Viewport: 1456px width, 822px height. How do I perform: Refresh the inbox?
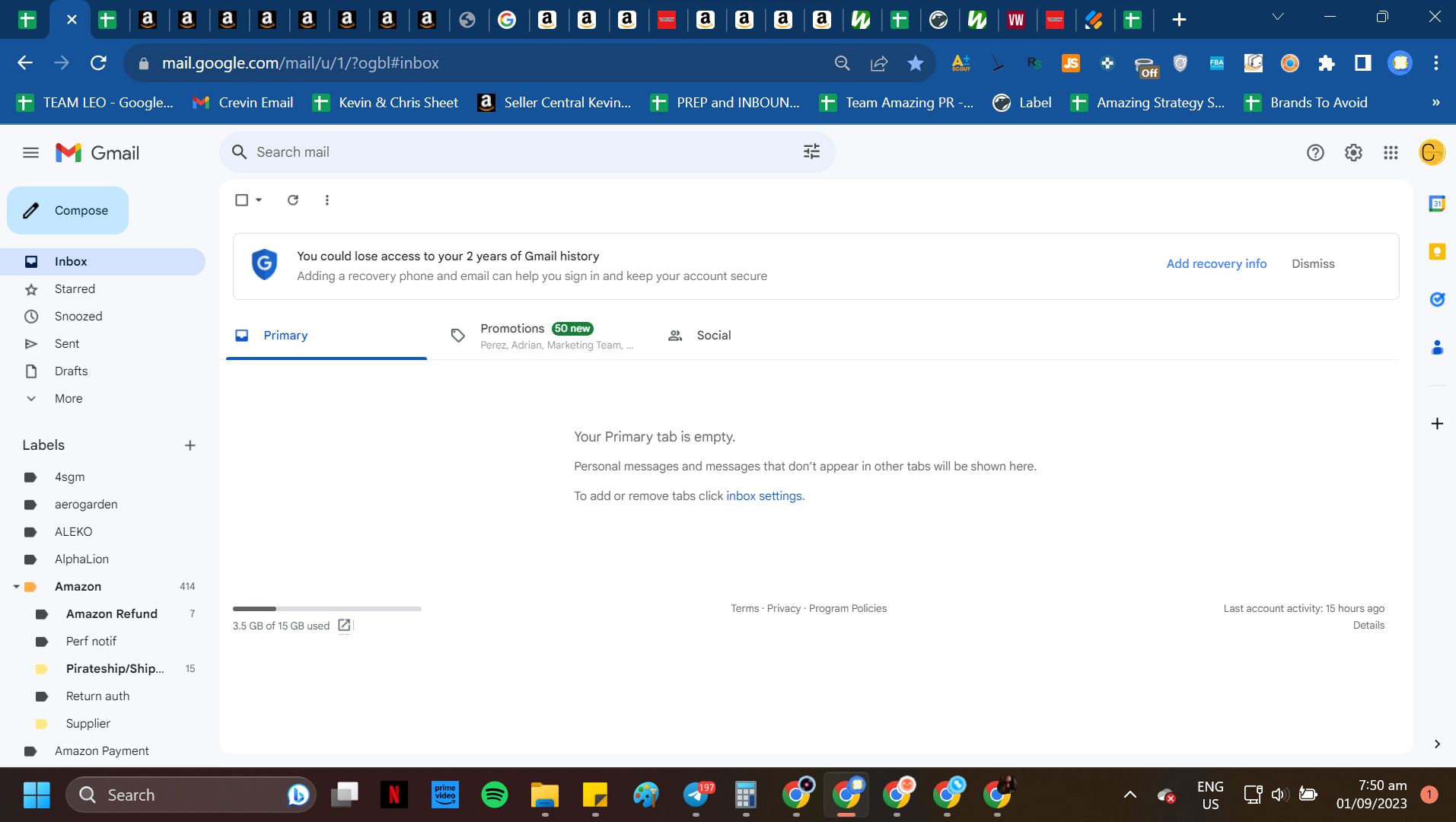(x=292, y=200)
